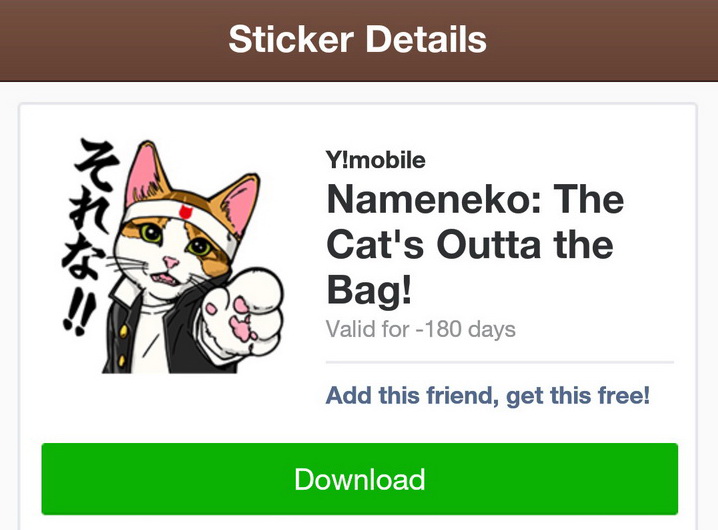Tap the 'Add this friend, get this free!' link
This screenshot has height=530, width=718.
(x=488, y=395)
